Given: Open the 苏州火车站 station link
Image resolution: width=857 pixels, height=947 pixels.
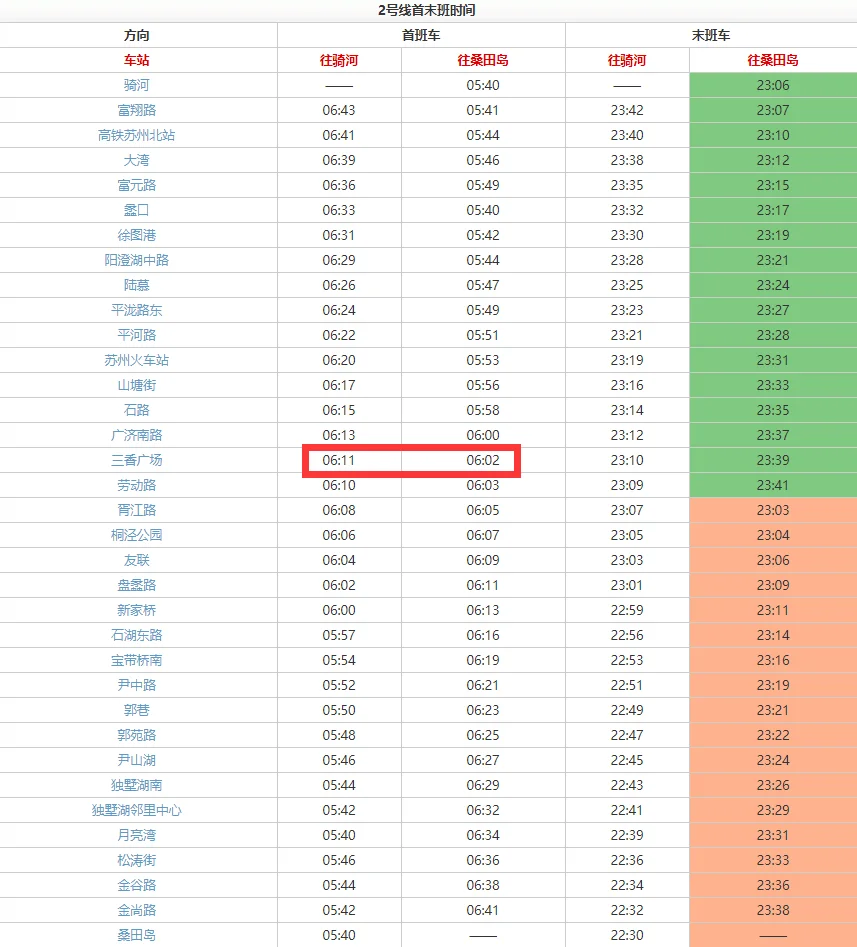Looking at the screenshot, I should click(x=137, y=360).
